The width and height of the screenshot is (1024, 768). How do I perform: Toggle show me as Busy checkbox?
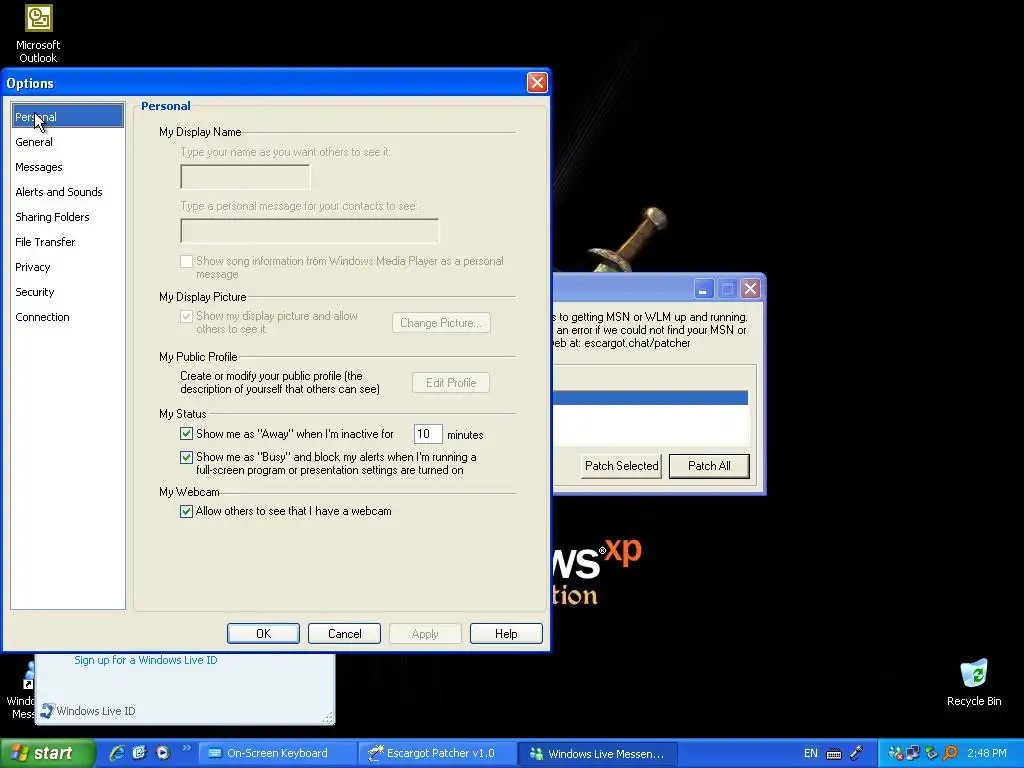187,457
